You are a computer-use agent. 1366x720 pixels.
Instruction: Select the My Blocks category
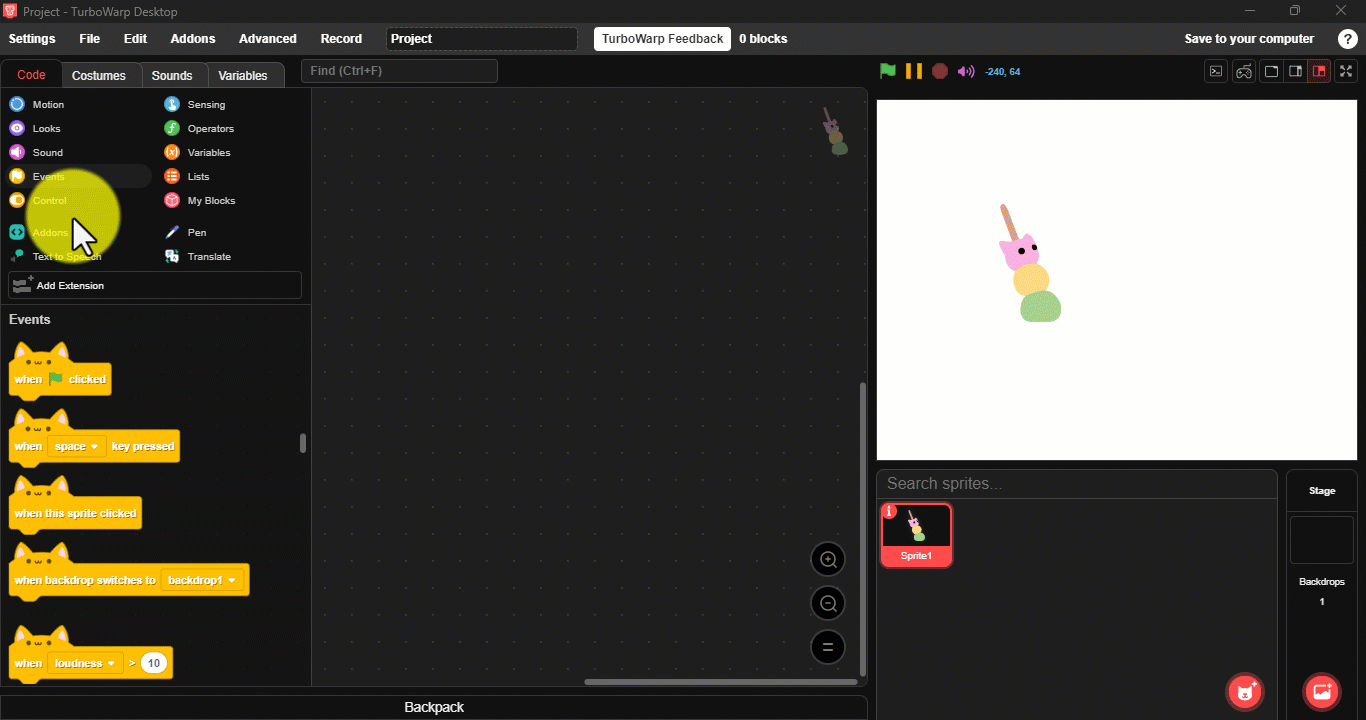[x=200, y=200]
